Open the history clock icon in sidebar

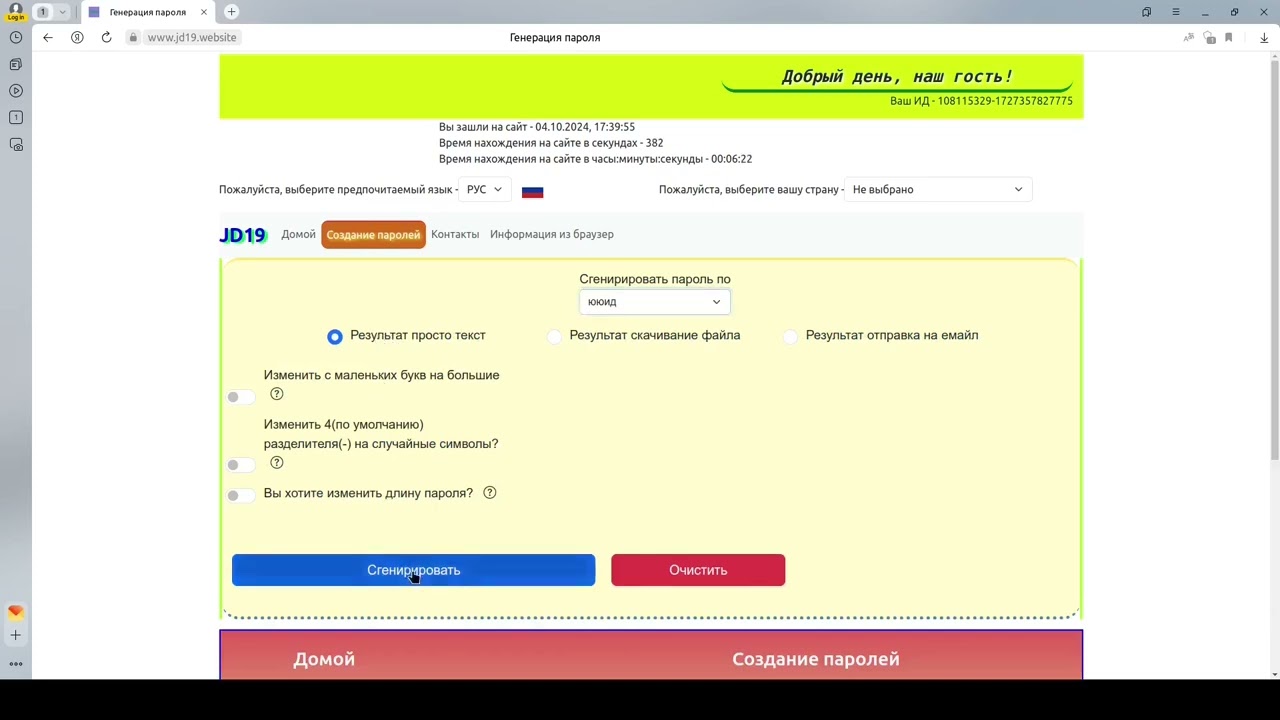point(16,37)
